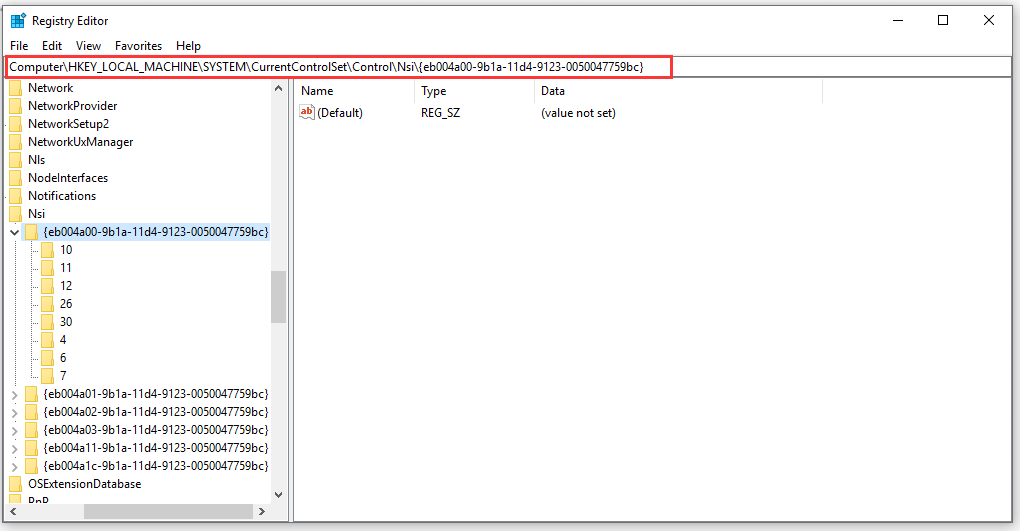Open the File menu
Viewport: 1020px width, 531px height.
pyautogui.click(x=19, y=46)
